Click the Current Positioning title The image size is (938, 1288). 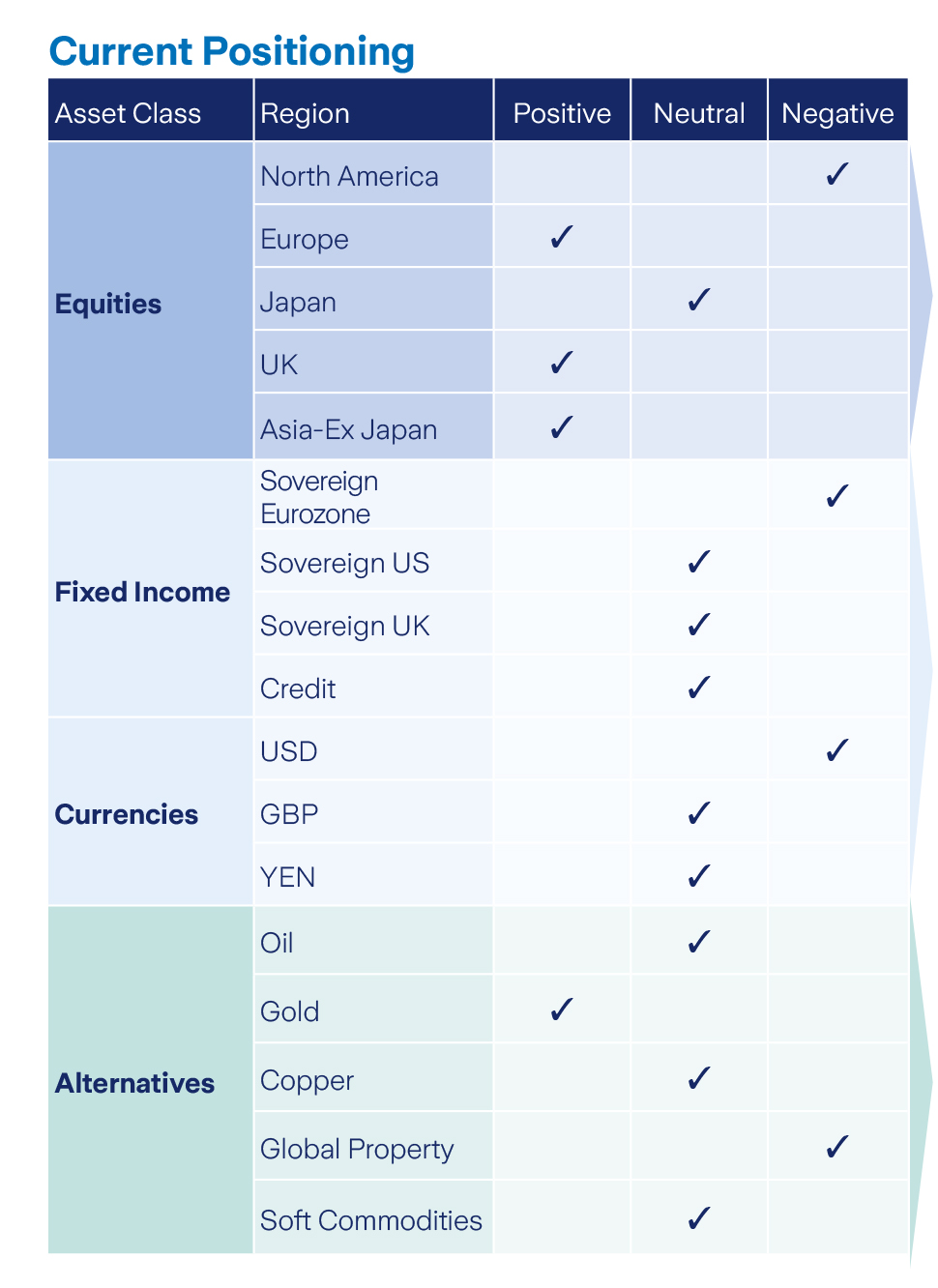232,51
